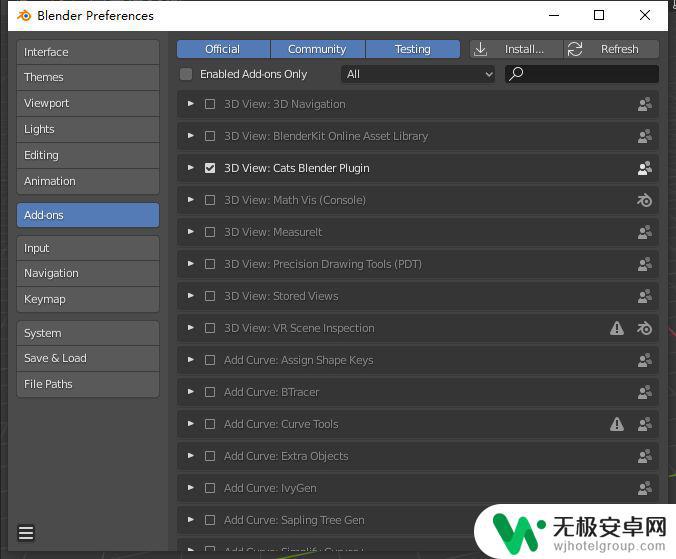Screen dimensions: 676x559
Task: Click Blender official icon on Math Vis row
Action: [645, 200]
